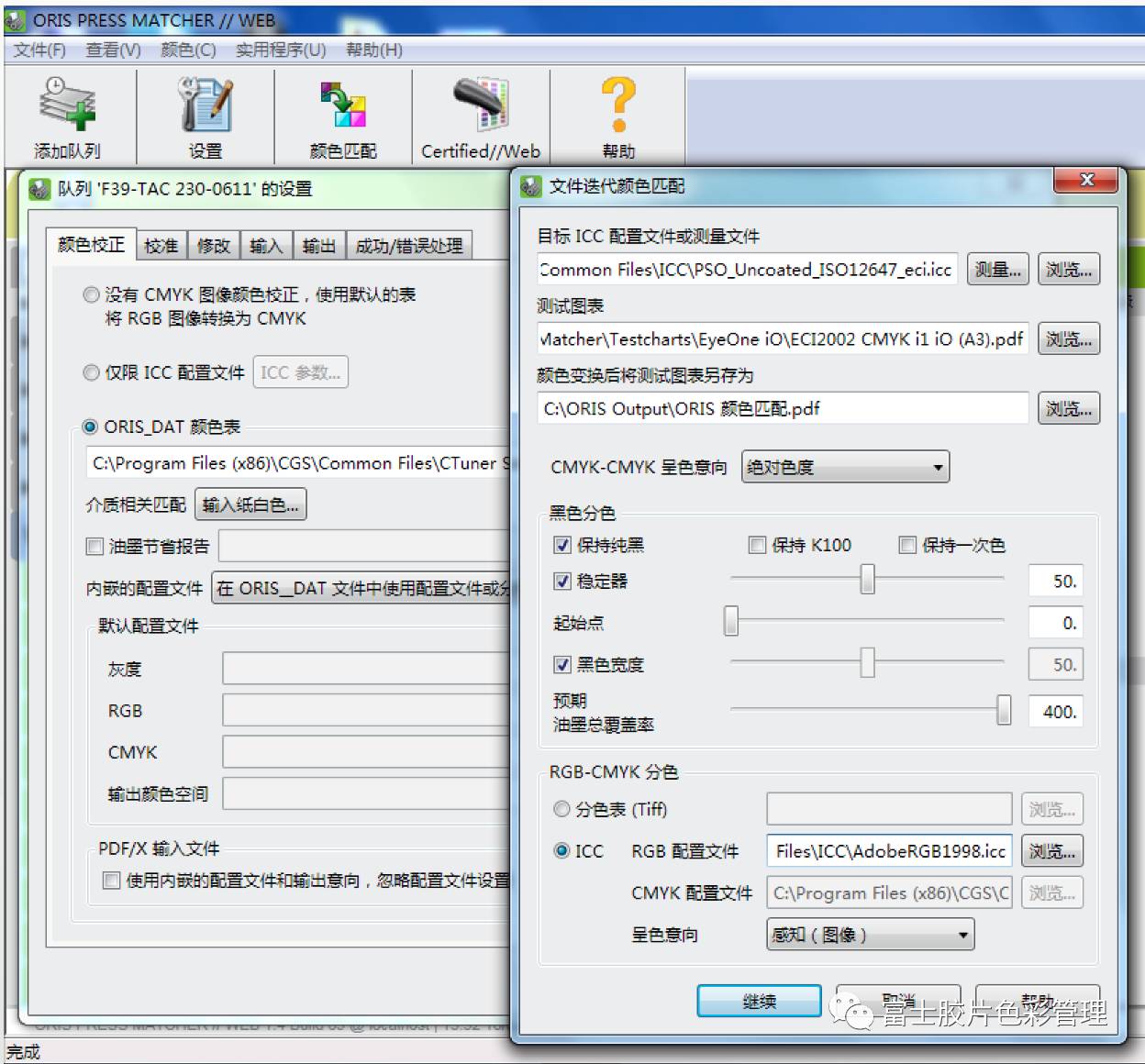
Task: Click the 帮助 question mark toolbar icon
Action: pos(618,116)
